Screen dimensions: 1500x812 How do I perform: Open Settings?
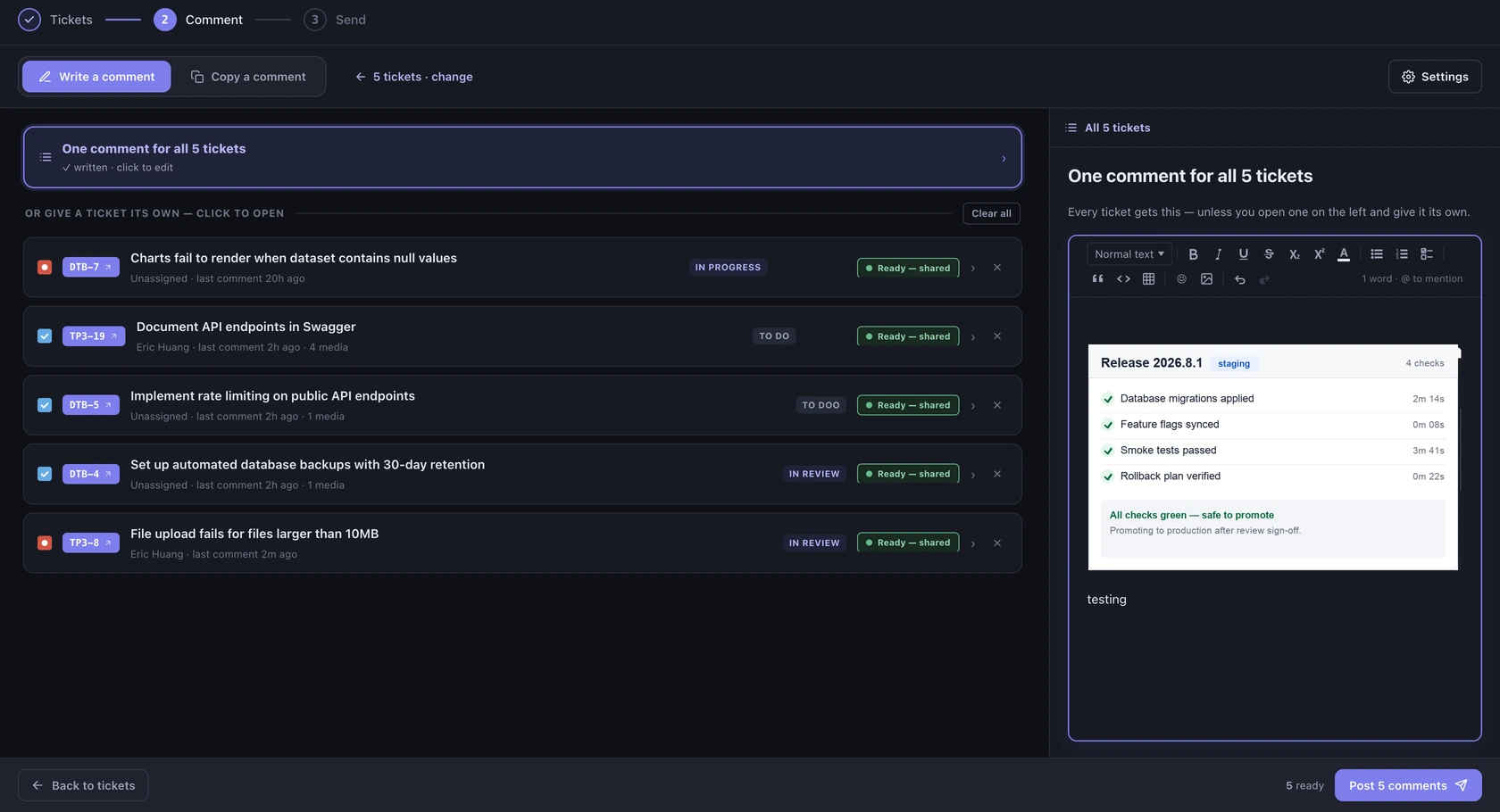(1435, 77)
